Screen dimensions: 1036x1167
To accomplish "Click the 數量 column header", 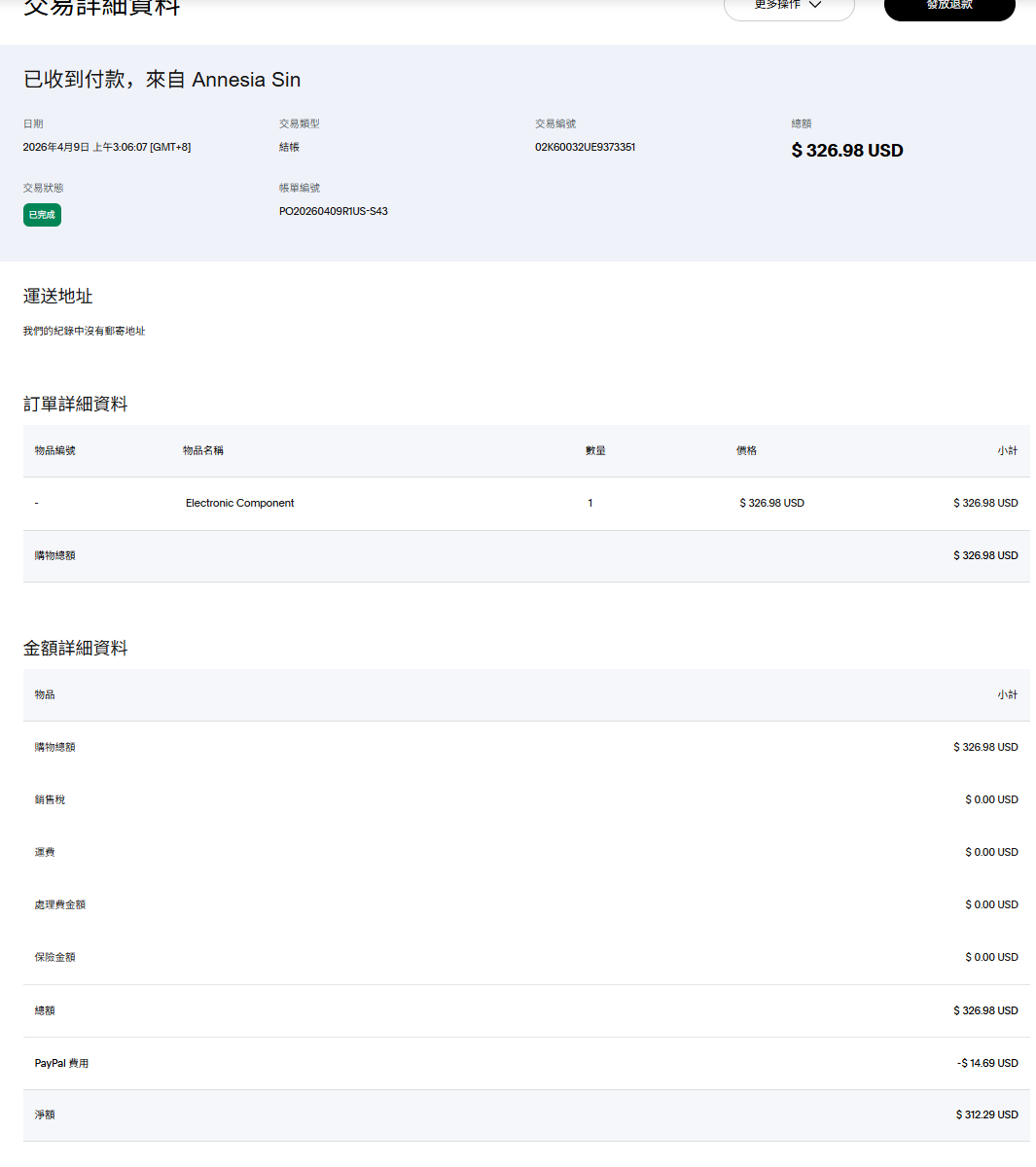I will pos(595,450).
